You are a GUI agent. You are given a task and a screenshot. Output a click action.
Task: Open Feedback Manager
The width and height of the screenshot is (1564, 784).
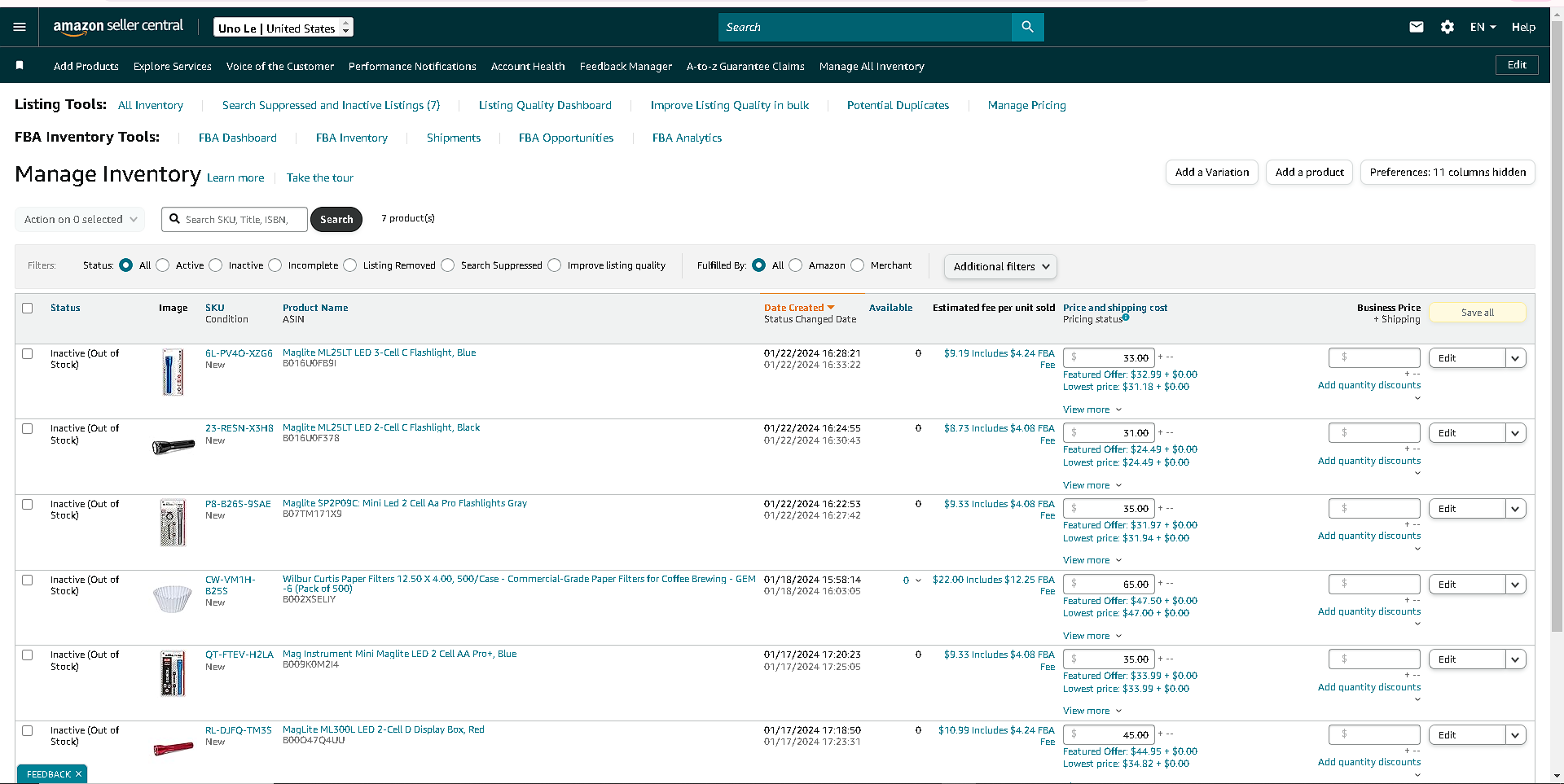tap(626, 66)
